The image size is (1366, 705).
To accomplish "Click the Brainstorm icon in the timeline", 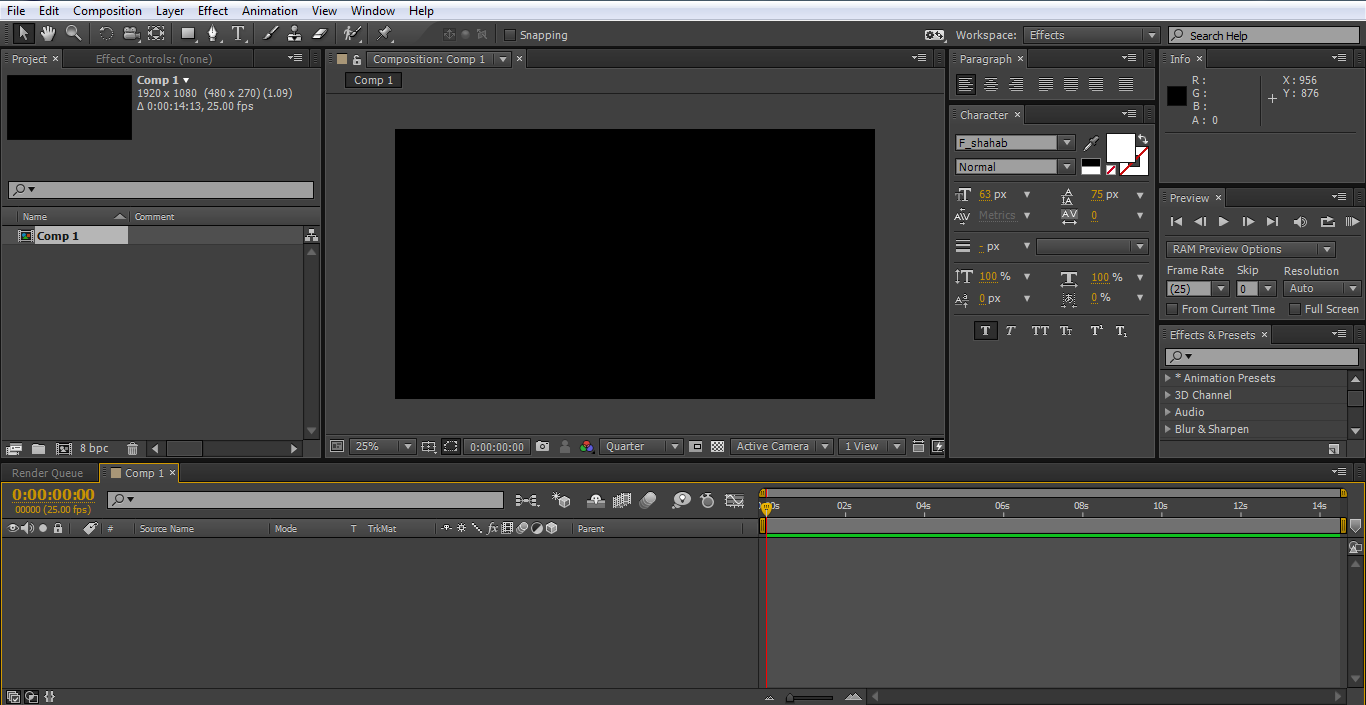I will tap(681, 500).
